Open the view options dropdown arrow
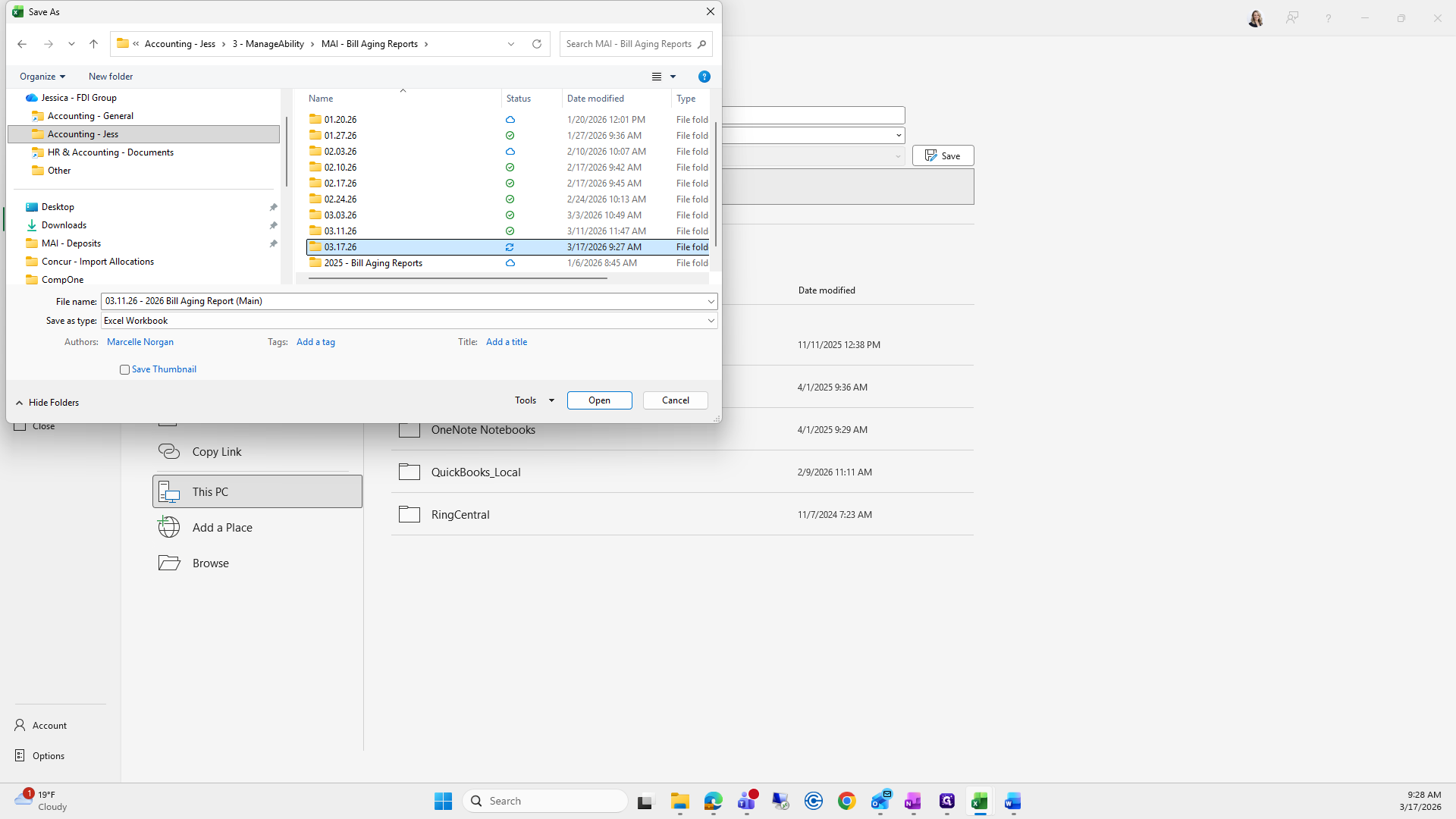 [673, 77]
